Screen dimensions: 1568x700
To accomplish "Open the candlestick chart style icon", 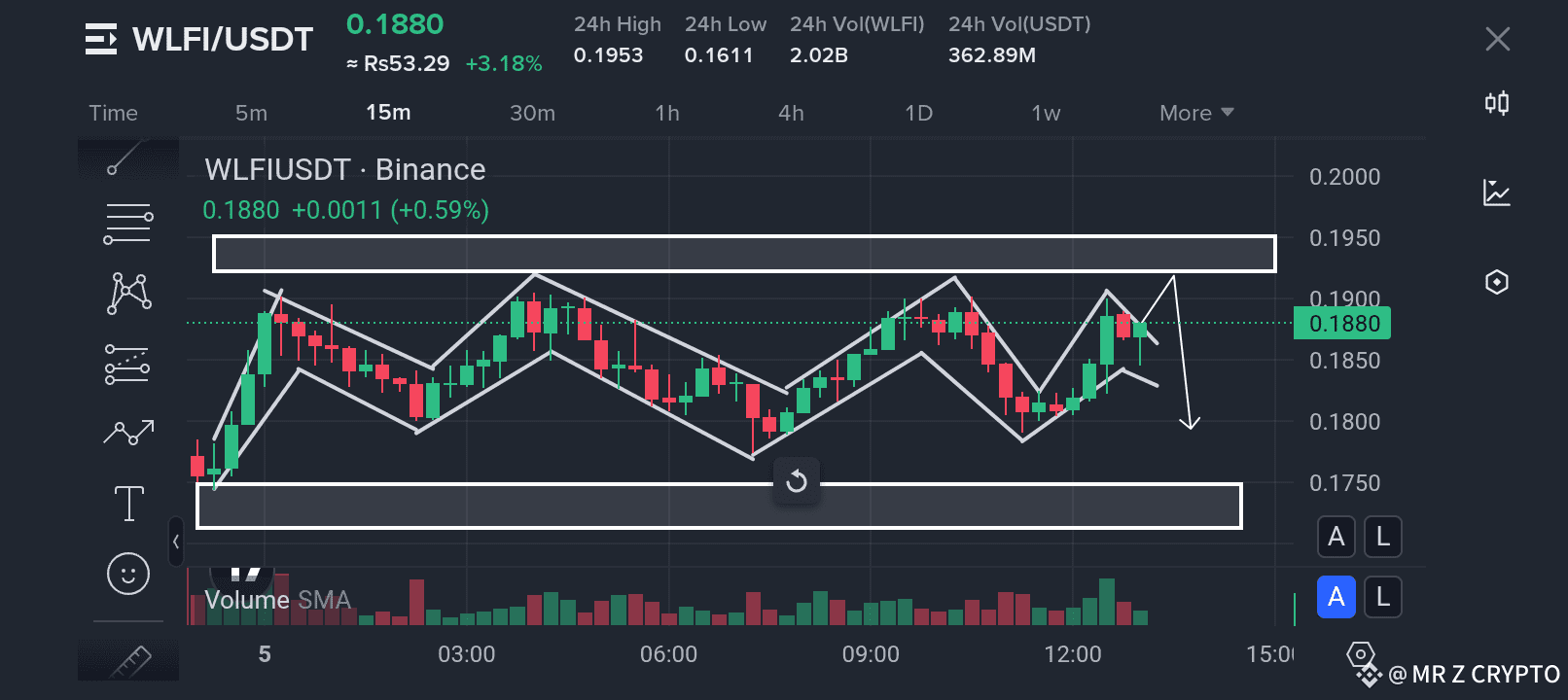I will (1497, 103).
